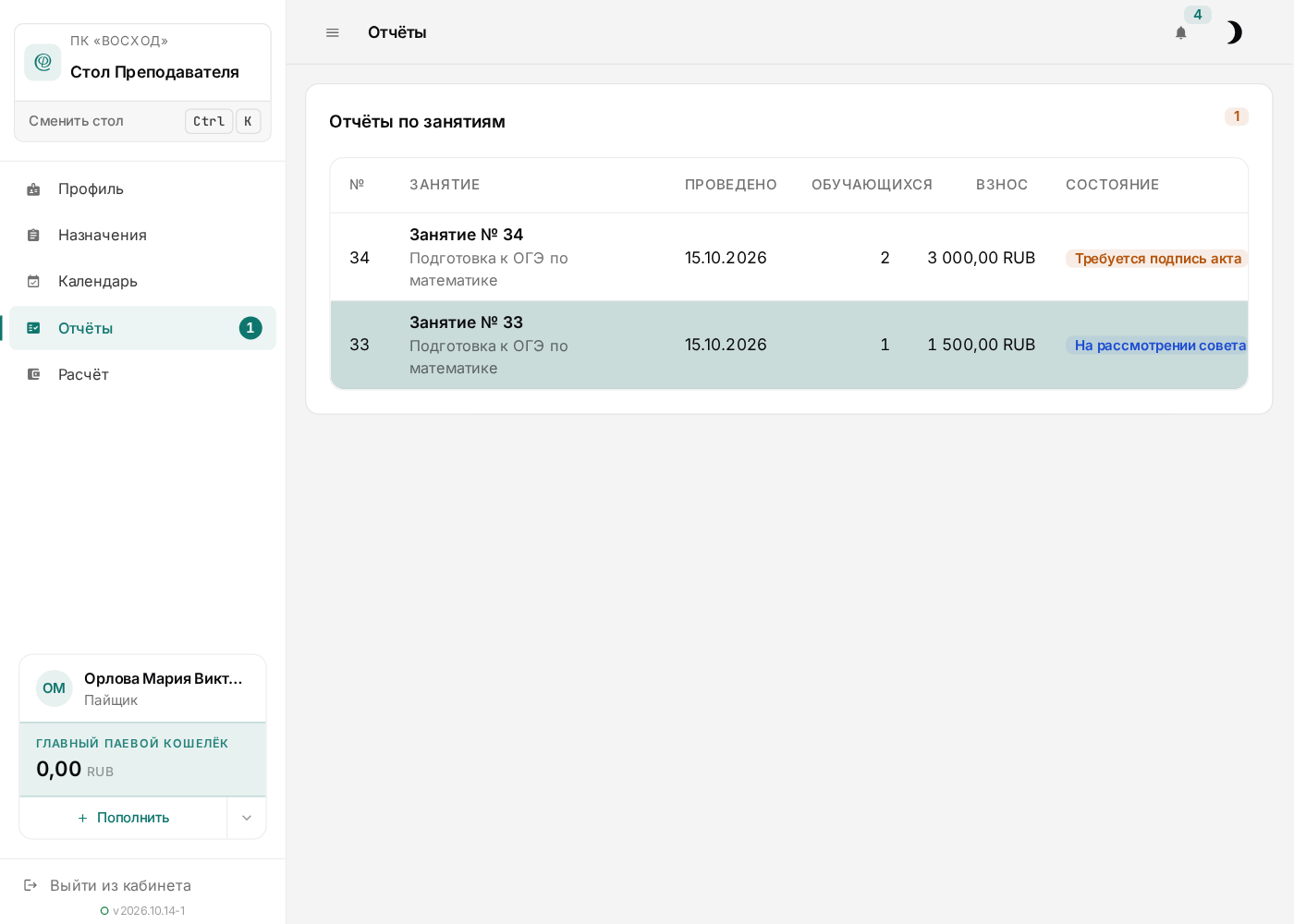Click the Обучающихся column header
The height and width of the screenshot is (924, 1294).
pyautogui.click(x=873, y=185)
